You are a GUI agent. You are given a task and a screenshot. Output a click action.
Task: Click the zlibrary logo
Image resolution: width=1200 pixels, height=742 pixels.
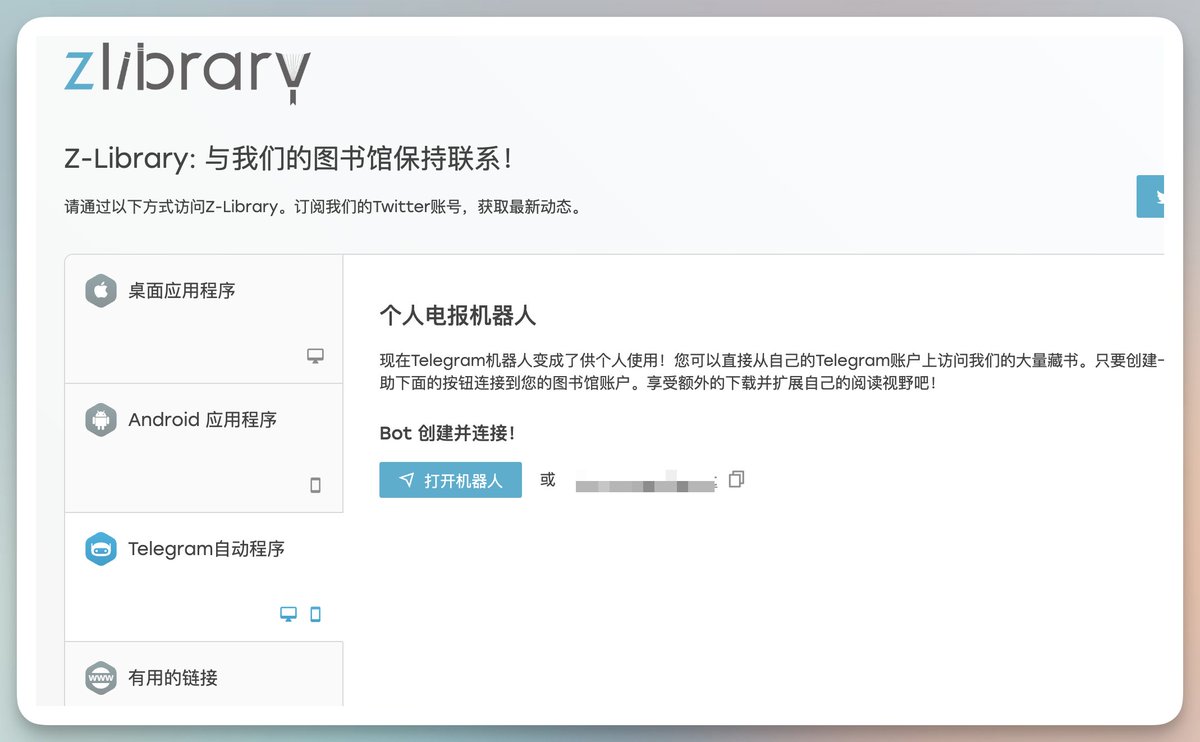tap(188, 72)
